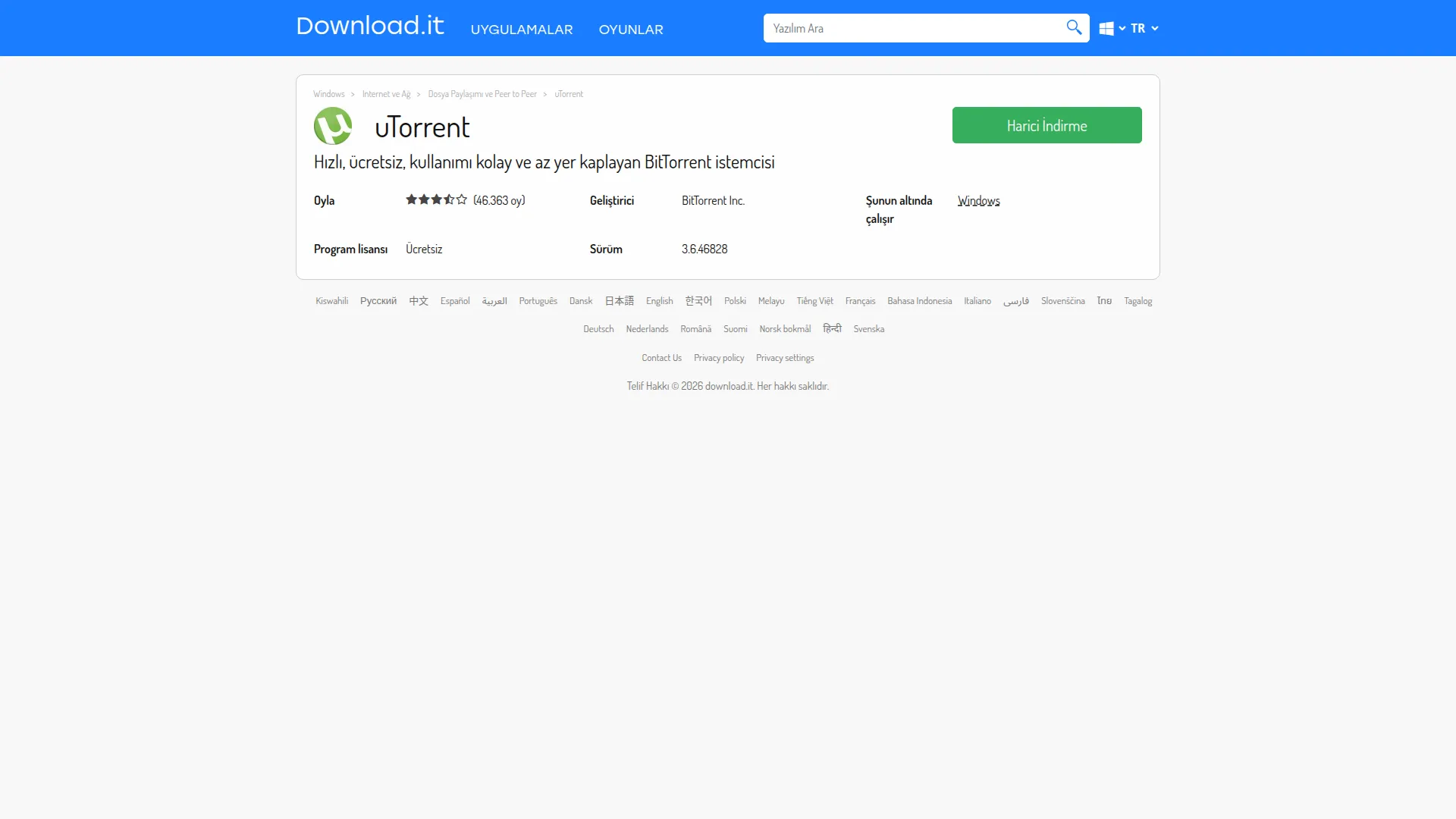Click the Ücretsiz license value
The width and height of the screenshot is (1456, 819).
[x=424, y=249]
